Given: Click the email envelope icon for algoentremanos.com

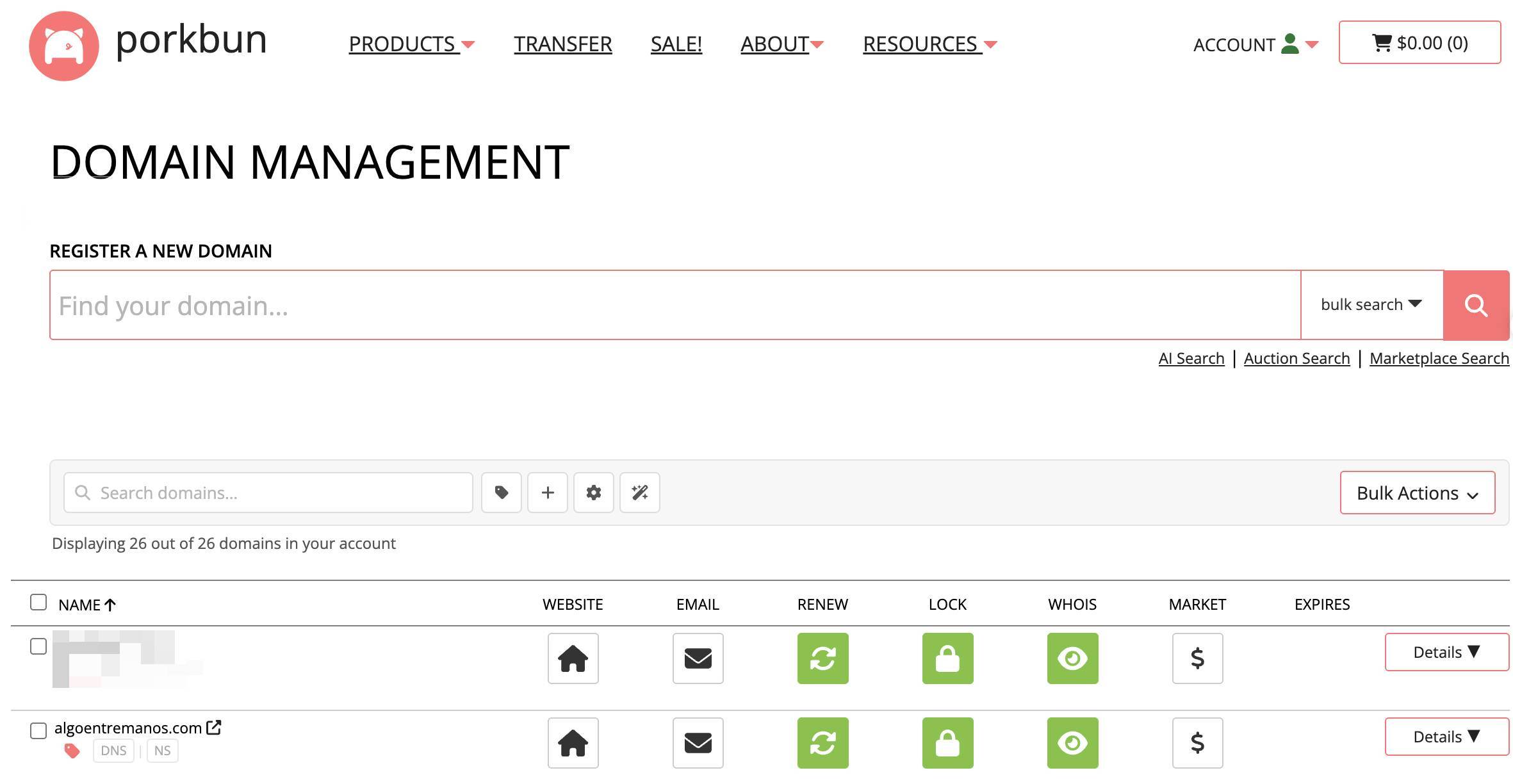Looking at the screenshot, I should click(x=698, y=743).
